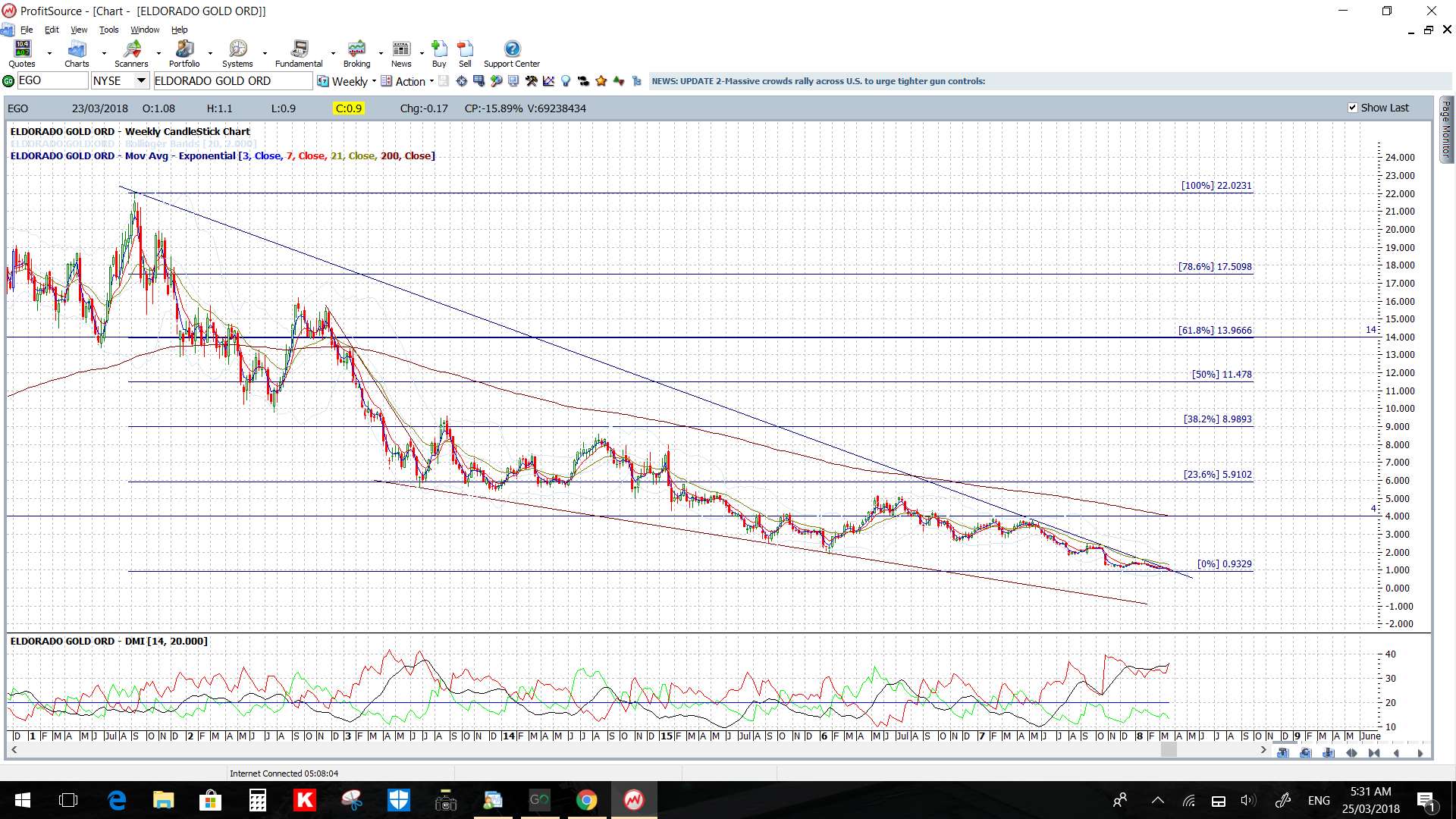This screenshot has height=819, width=1456.
Task: Expand the Scanners dropdown arrow
Action: 158,54
